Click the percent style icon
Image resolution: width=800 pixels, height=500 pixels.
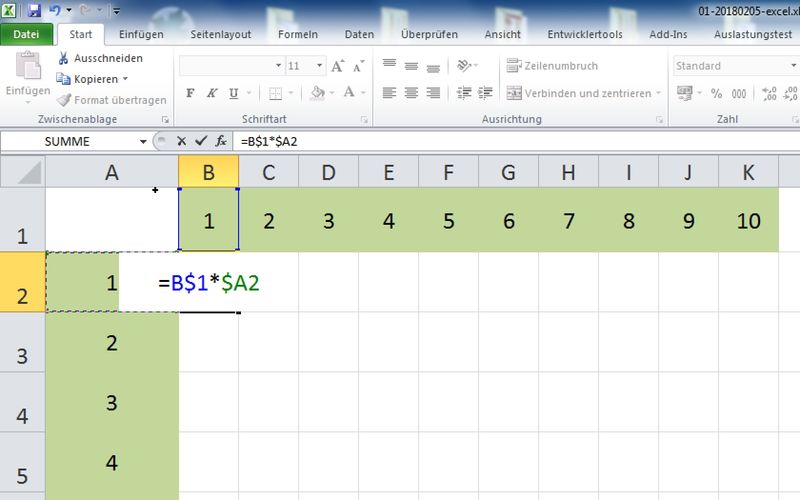pos(716,93)
